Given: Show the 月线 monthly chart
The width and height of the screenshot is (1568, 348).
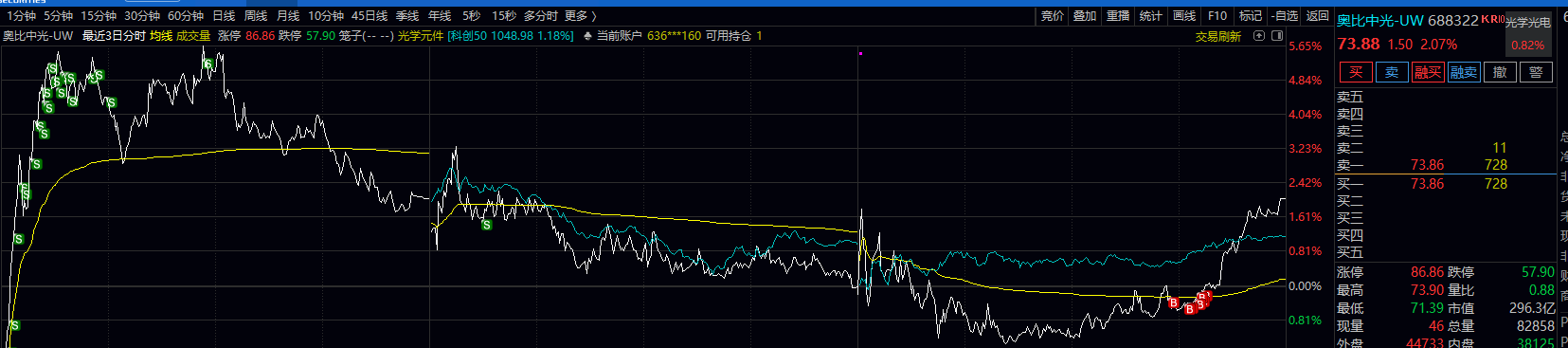Looking at the screenshot, I should tap(288, 16).
